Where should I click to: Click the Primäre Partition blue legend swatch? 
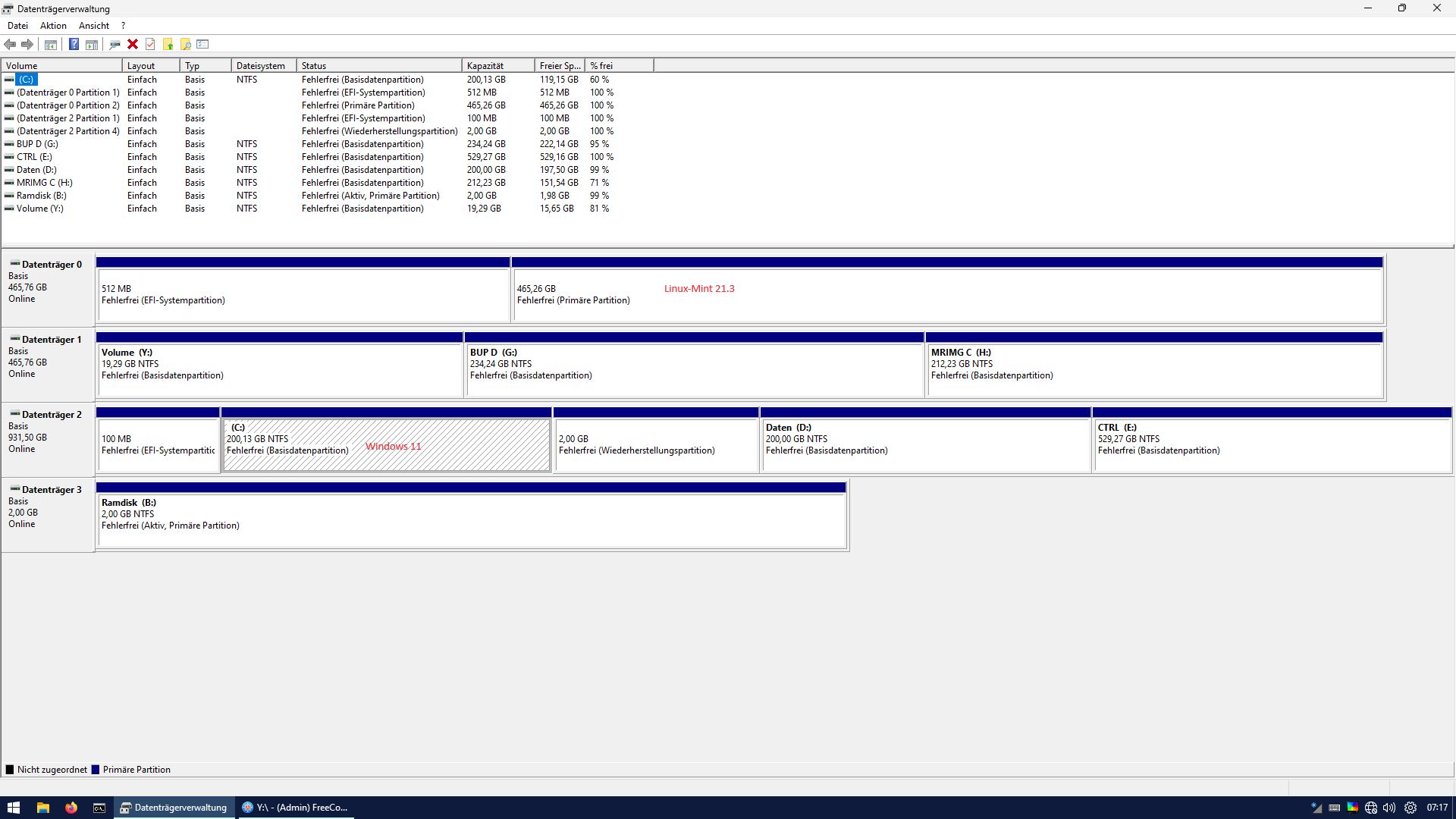tap(96, 770)
